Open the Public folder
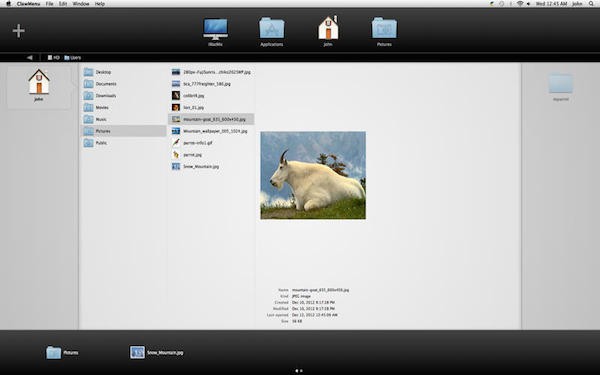Viewport: 600px width, 375px height. 123,143
